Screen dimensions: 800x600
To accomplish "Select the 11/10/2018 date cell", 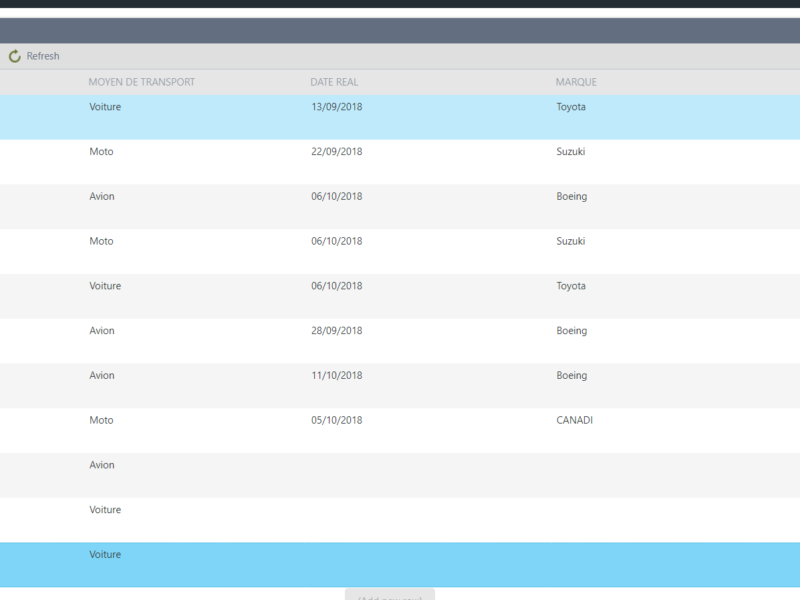I will [x=337, y=376].
